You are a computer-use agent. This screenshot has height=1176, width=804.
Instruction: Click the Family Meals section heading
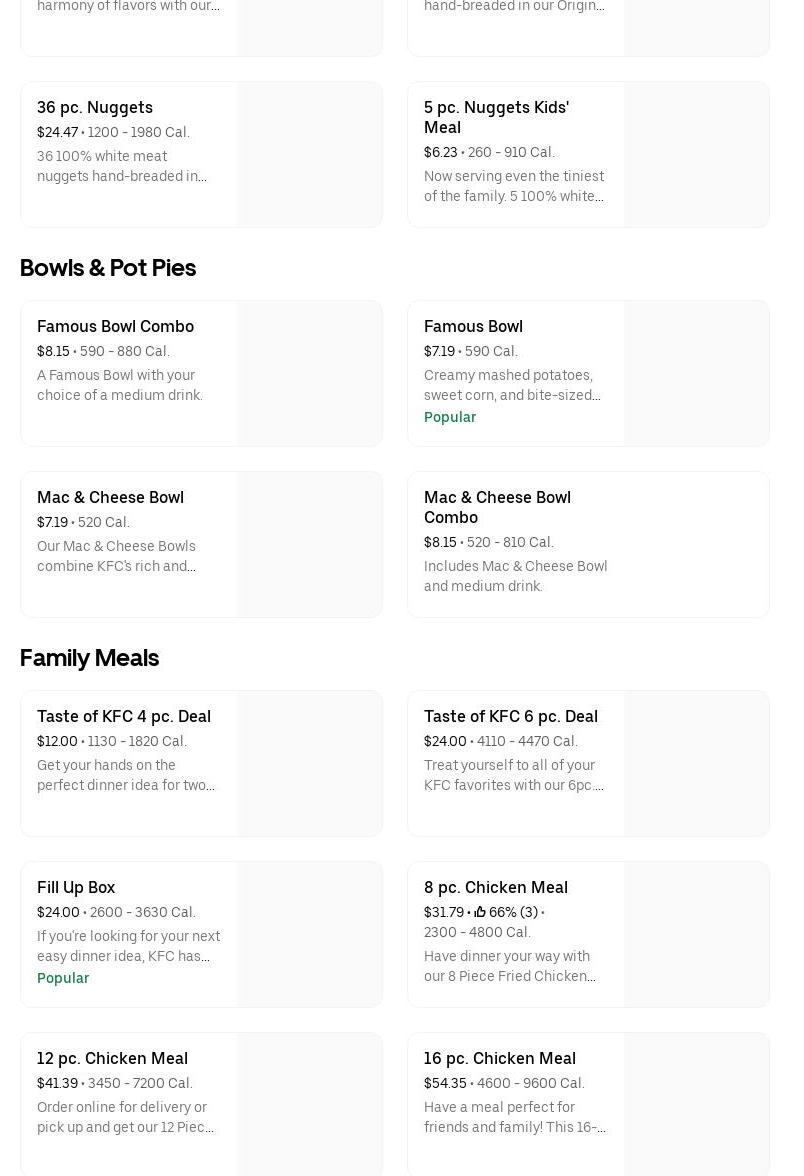pyautogui.click(x=90, y=658)
